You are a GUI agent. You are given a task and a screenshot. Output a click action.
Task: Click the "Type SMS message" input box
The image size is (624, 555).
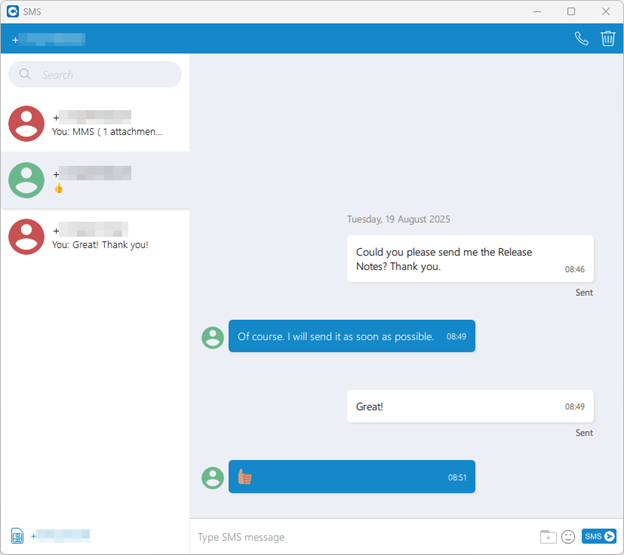coord(360,537)
